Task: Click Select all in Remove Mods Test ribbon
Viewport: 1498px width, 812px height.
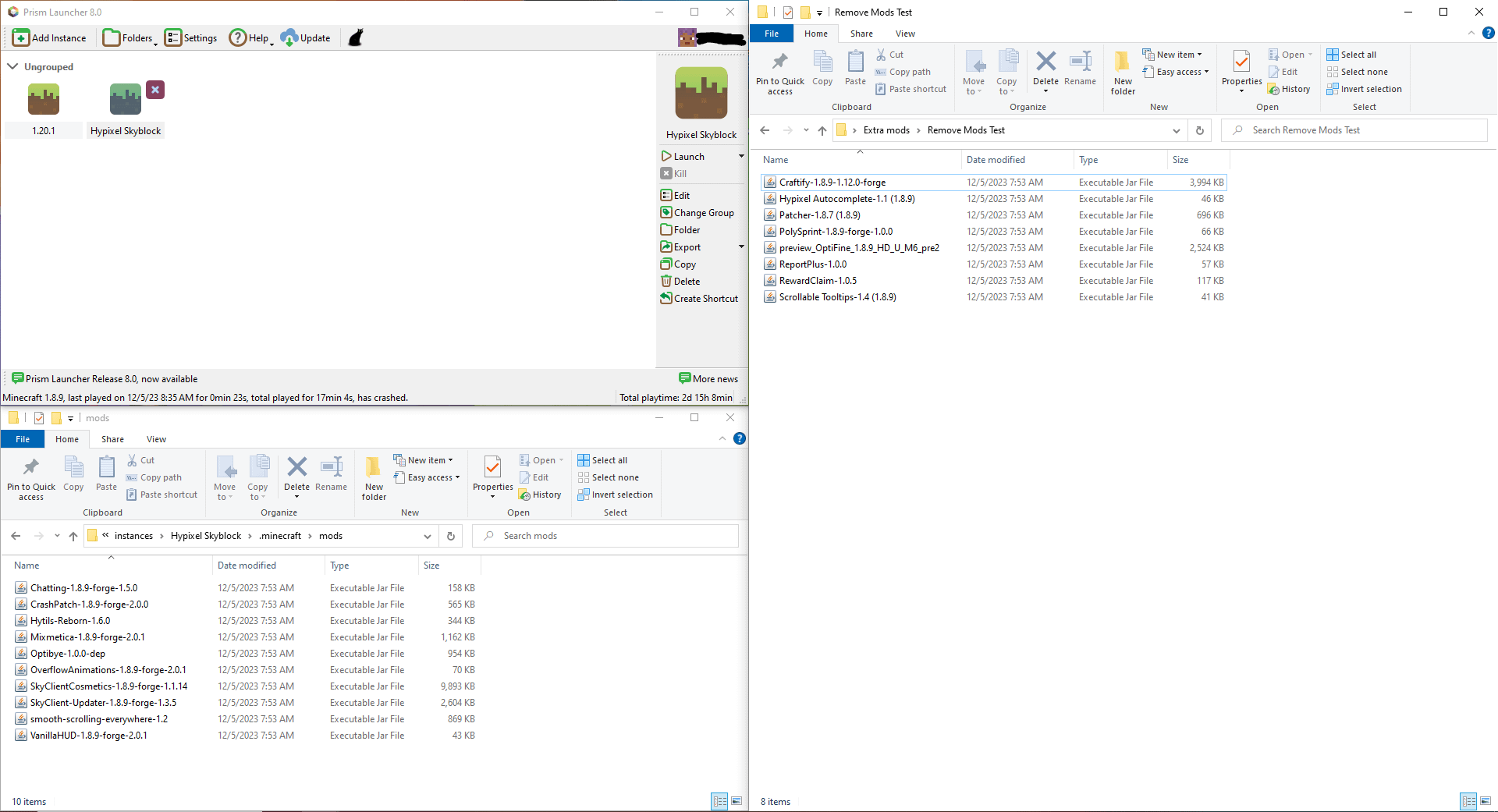Action: click(x=1351, y=55)
